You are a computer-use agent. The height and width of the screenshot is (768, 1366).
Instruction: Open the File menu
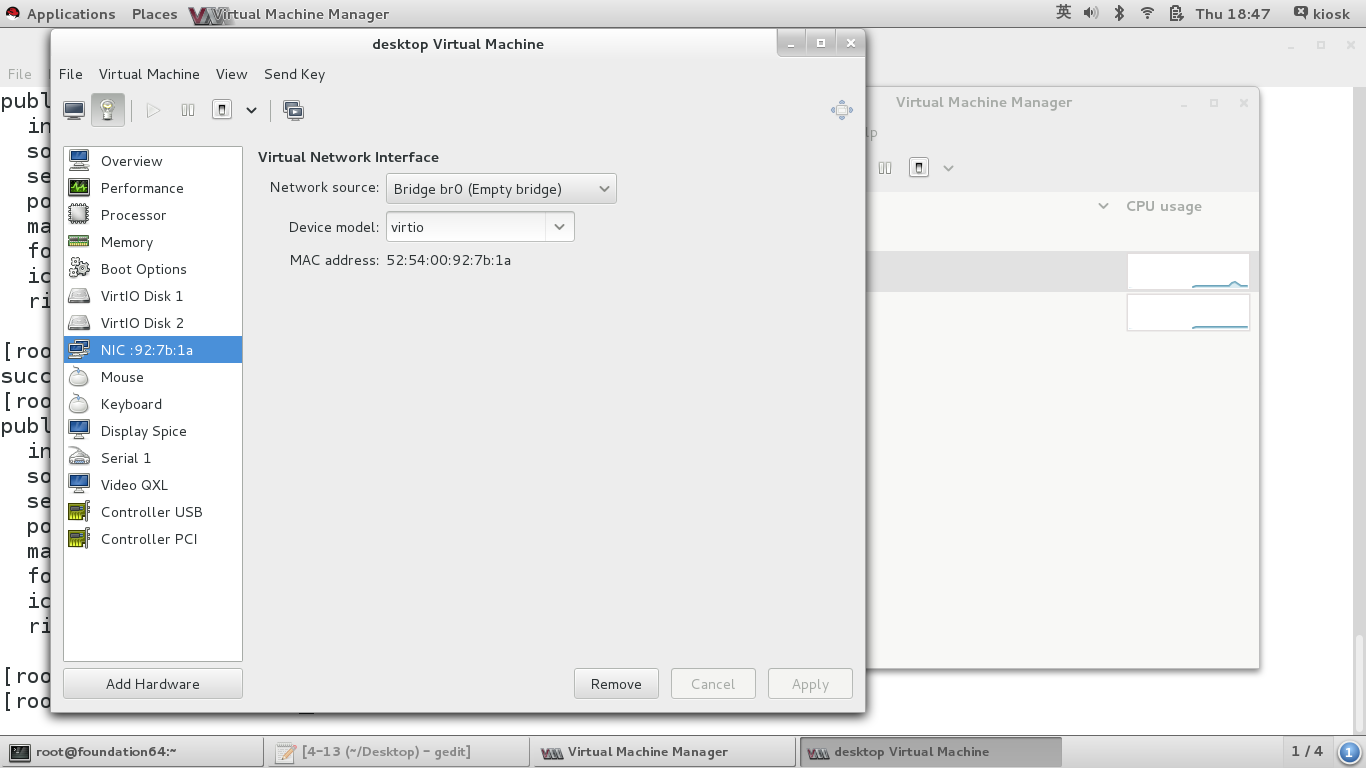[70, 74]
